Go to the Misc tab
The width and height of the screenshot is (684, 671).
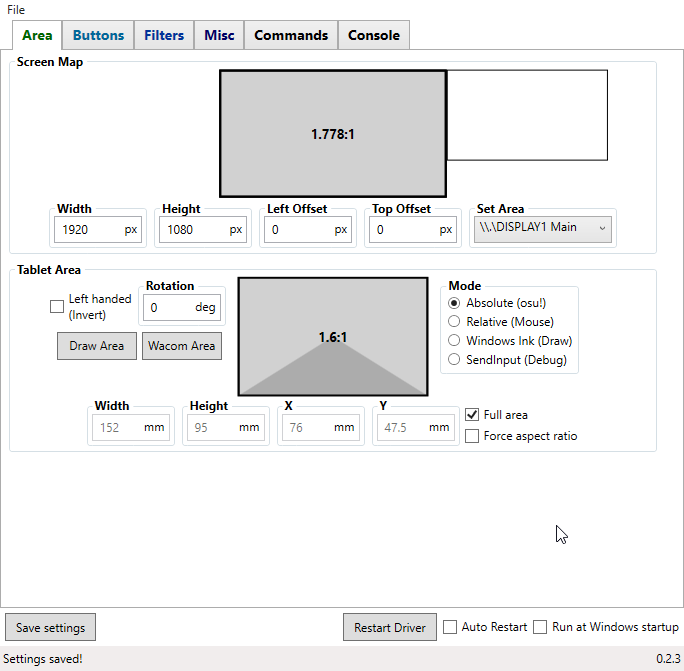219,35
